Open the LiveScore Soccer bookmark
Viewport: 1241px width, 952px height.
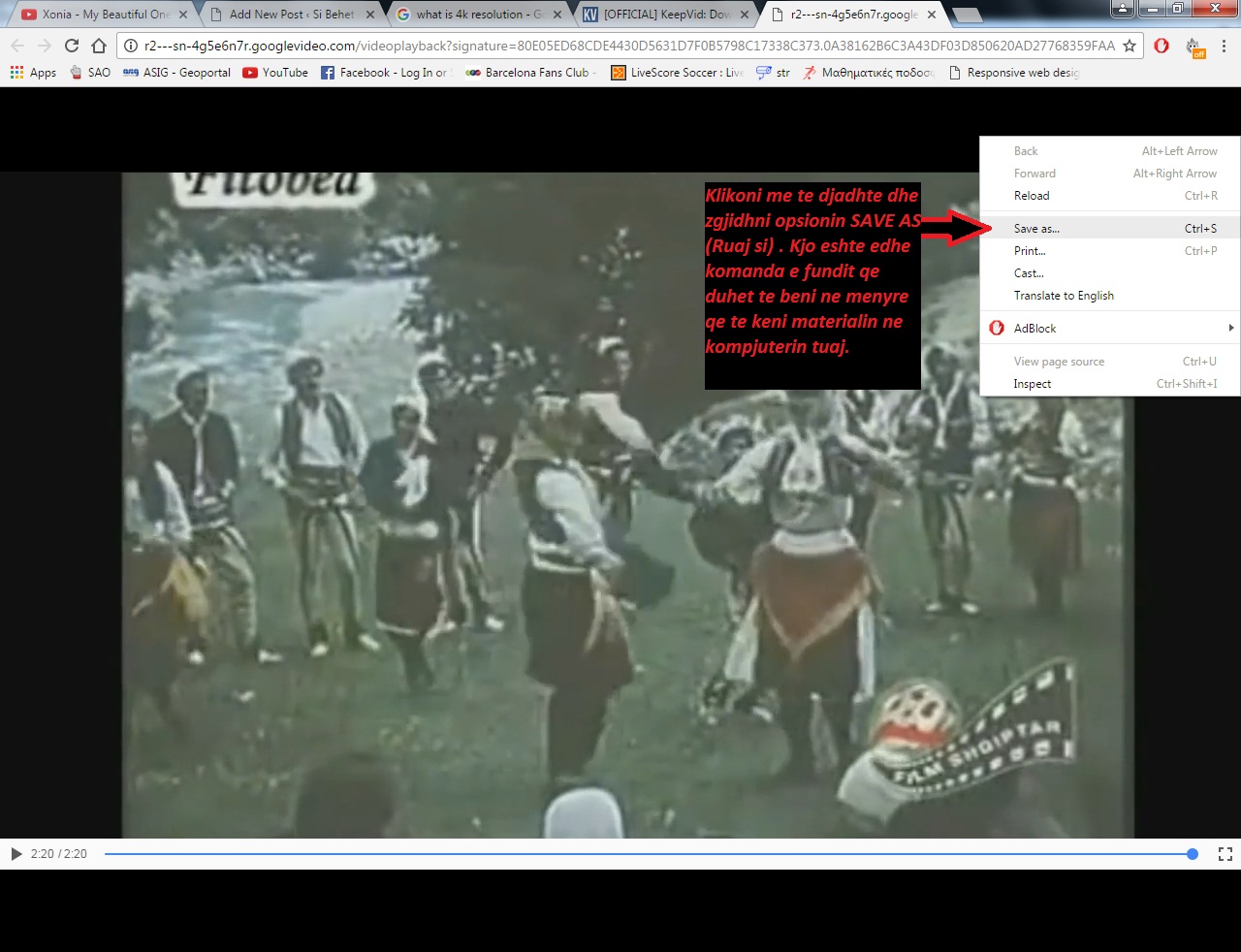tap(677, 73)
